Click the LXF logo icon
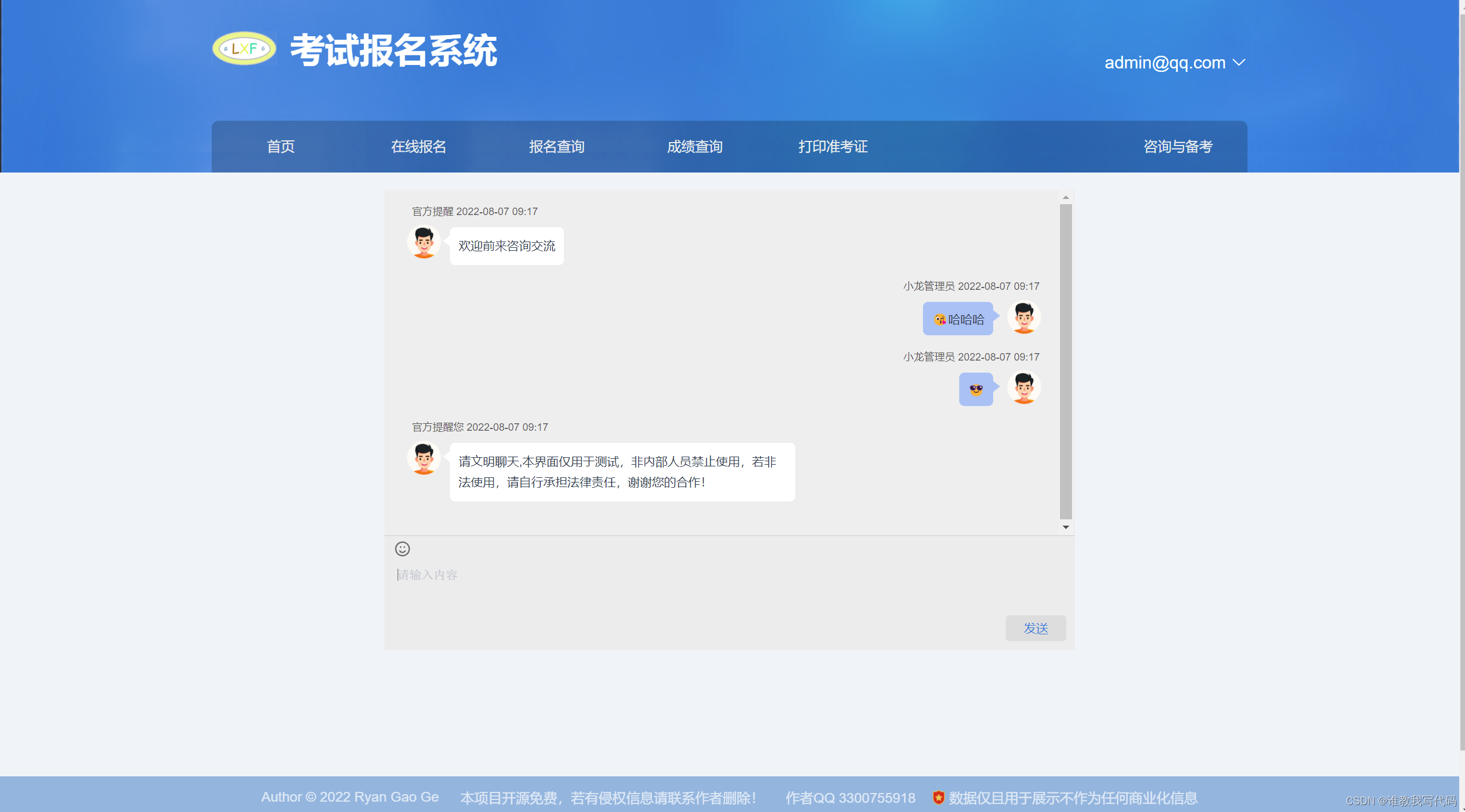1465x812 pixels. pyautogui.click(x=244, y=49)
